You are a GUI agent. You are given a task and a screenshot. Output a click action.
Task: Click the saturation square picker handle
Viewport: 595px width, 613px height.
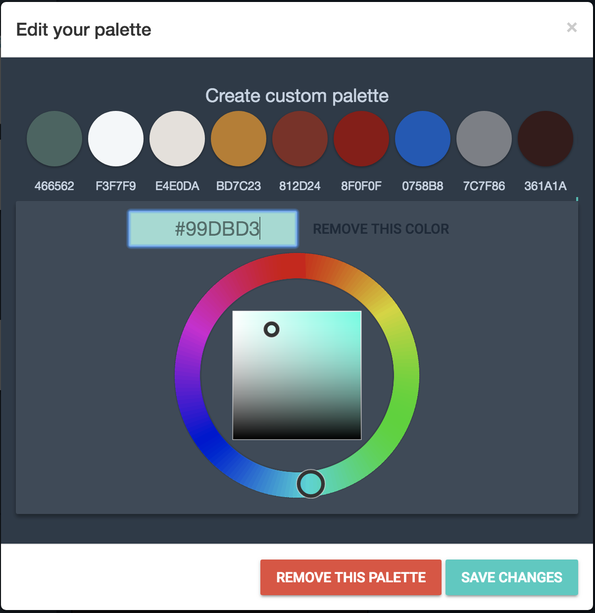(x=272, y=329)
